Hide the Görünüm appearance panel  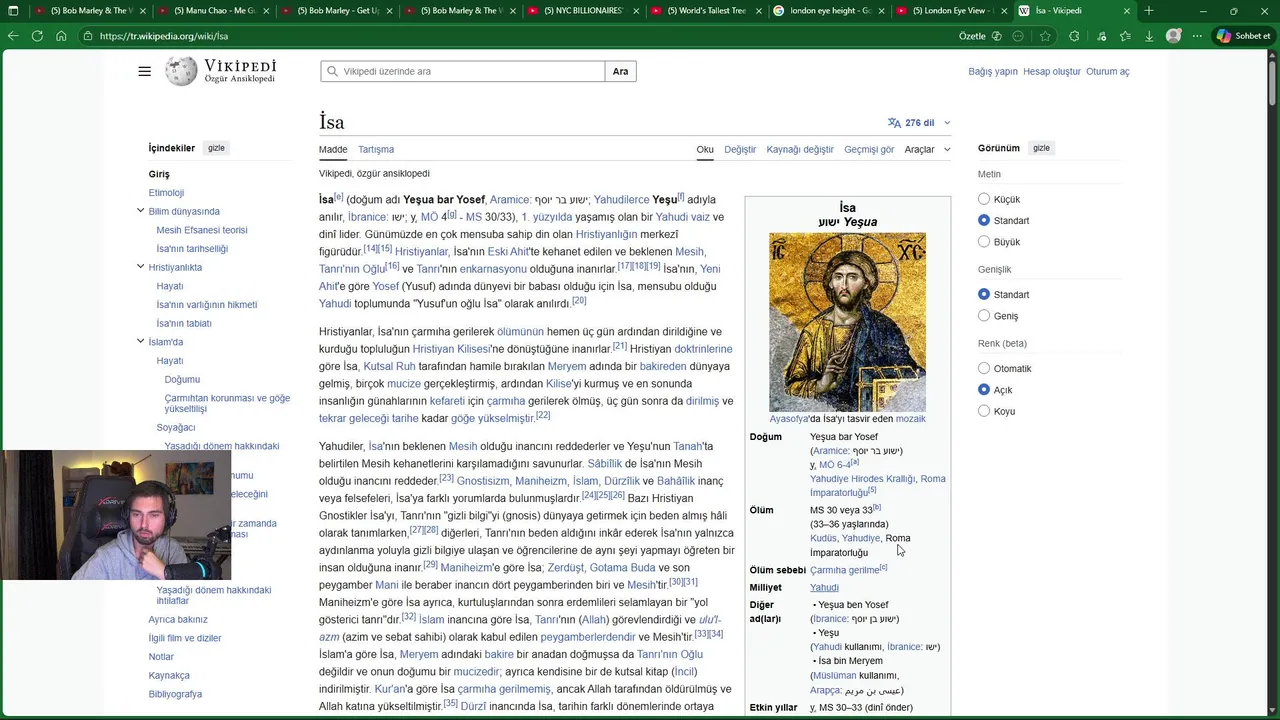click(1041, 148)
